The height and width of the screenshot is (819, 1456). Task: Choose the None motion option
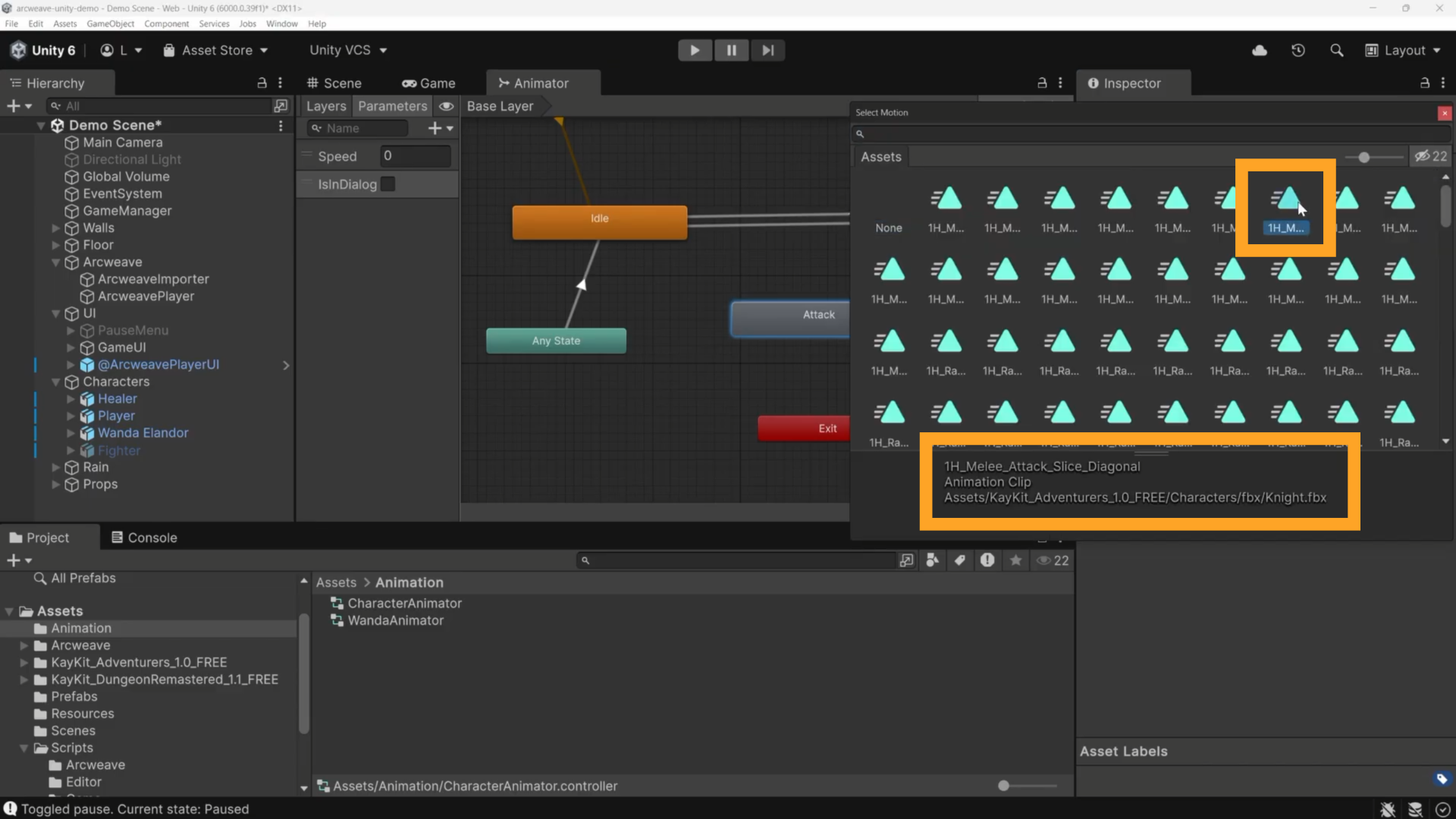point(888,227)
